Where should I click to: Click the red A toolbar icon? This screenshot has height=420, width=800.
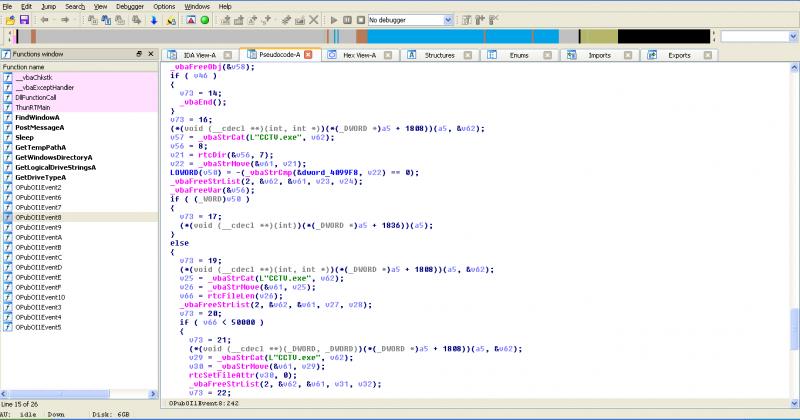click(191, 20)
